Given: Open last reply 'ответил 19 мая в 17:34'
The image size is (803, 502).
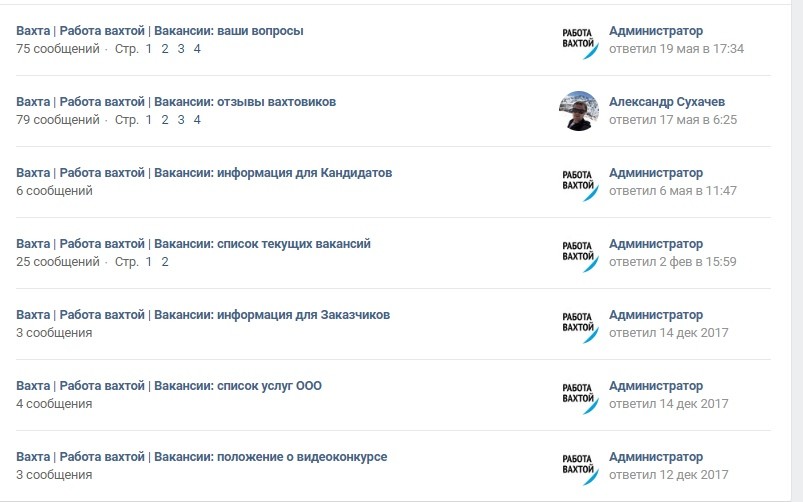Looking at the screenshot, I should click(677, 49).
